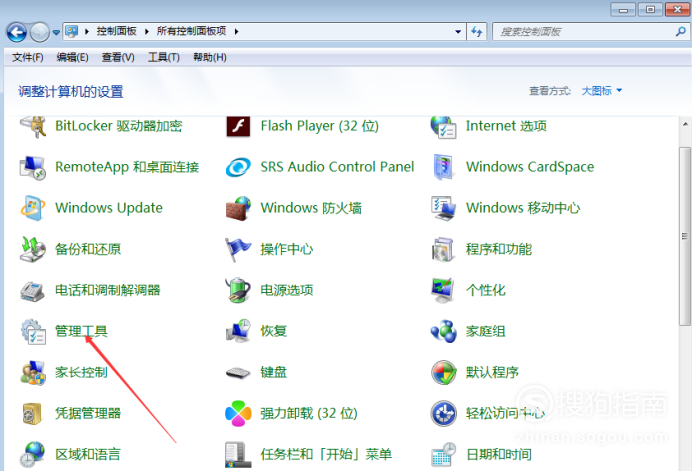Click the 程序和功能 icon

click(443, 249)
